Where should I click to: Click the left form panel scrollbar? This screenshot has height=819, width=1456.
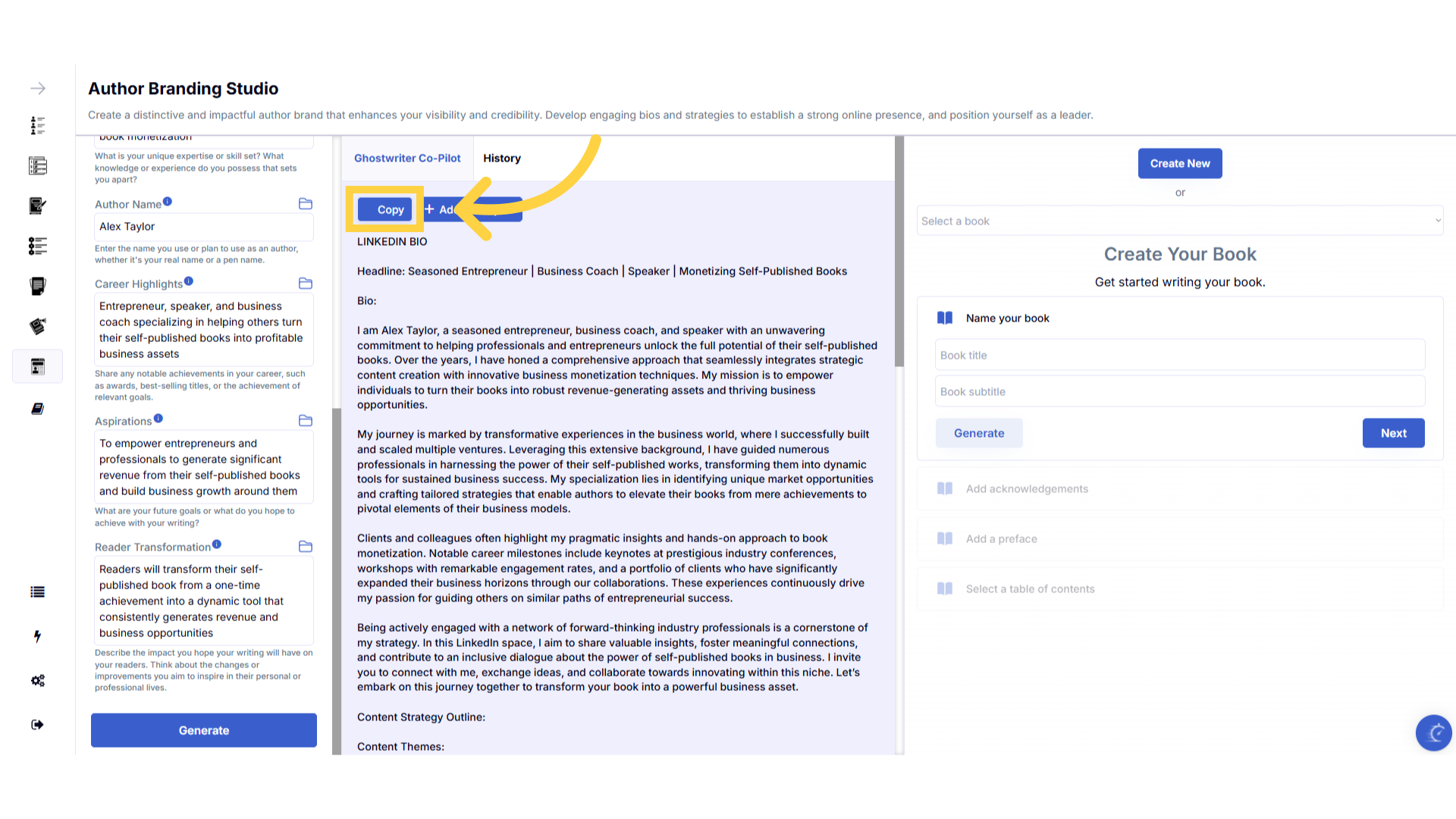[x=337, y=581]
